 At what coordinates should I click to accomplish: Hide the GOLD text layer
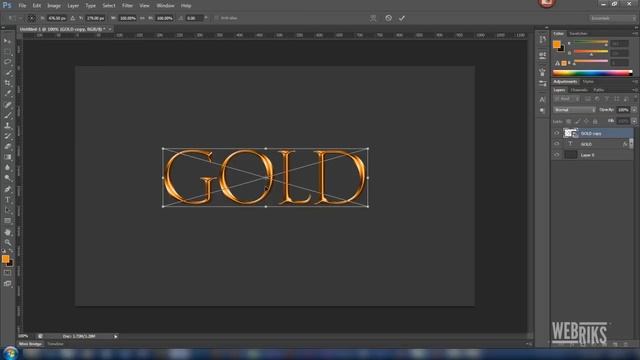(556, 144)
